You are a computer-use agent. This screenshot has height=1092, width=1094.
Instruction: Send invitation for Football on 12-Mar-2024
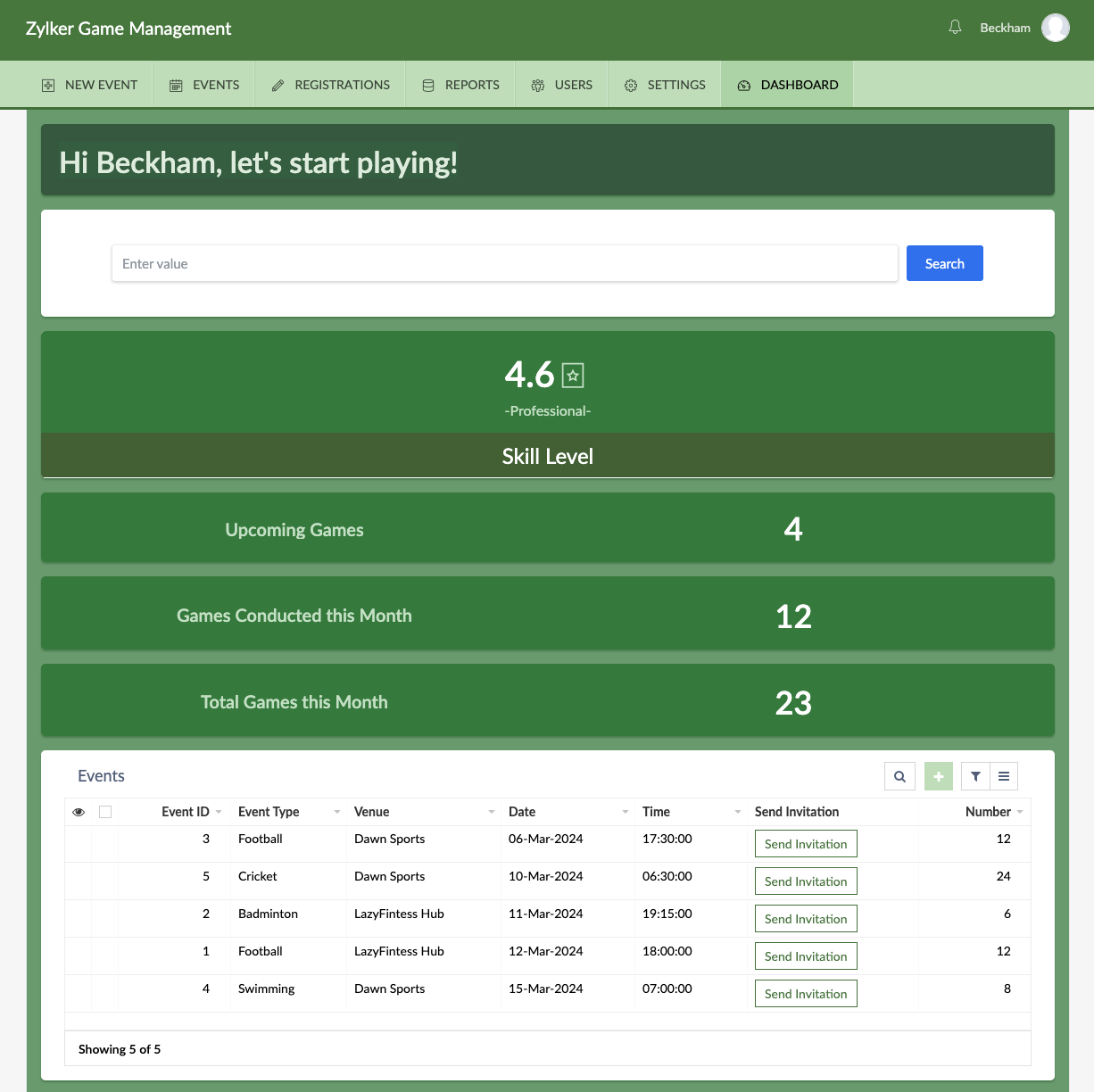[x=806, y=956]
